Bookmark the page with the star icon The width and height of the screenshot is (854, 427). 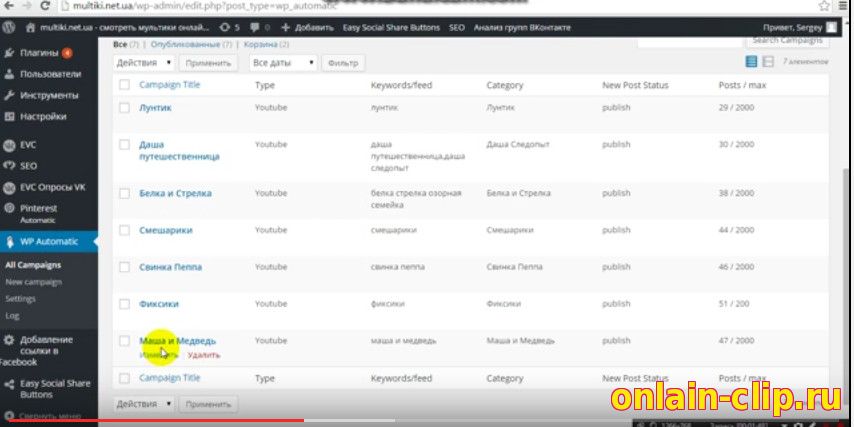click(x=824, y=7)
